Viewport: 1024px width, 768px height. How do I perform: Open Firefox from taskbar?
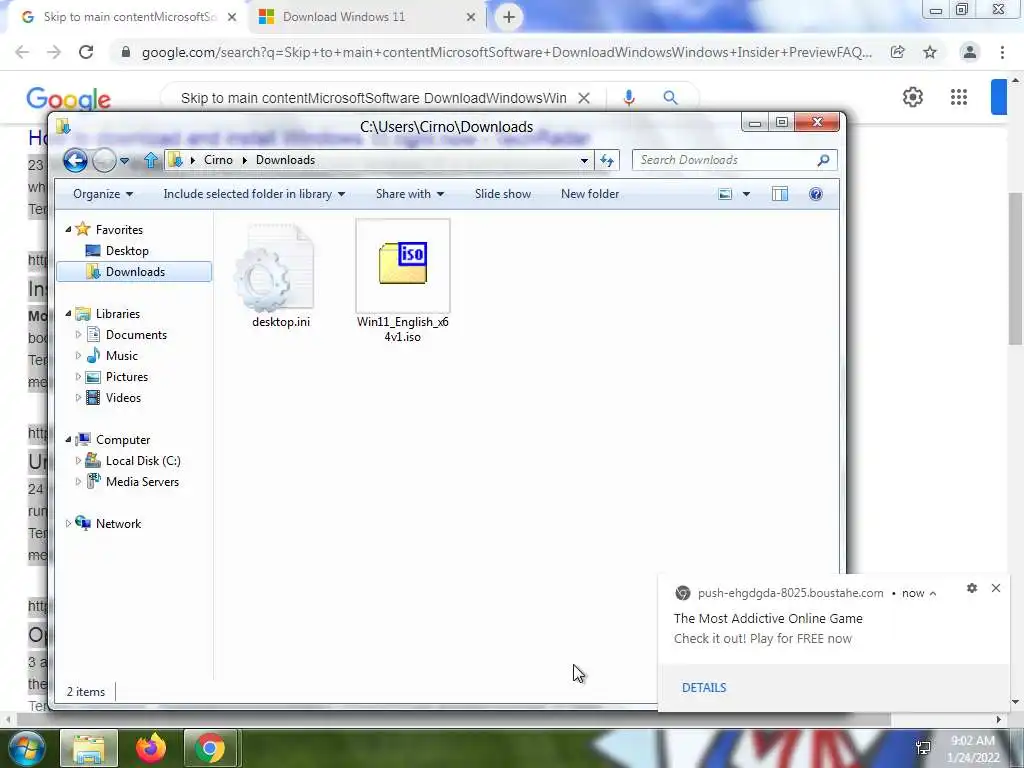151,748
